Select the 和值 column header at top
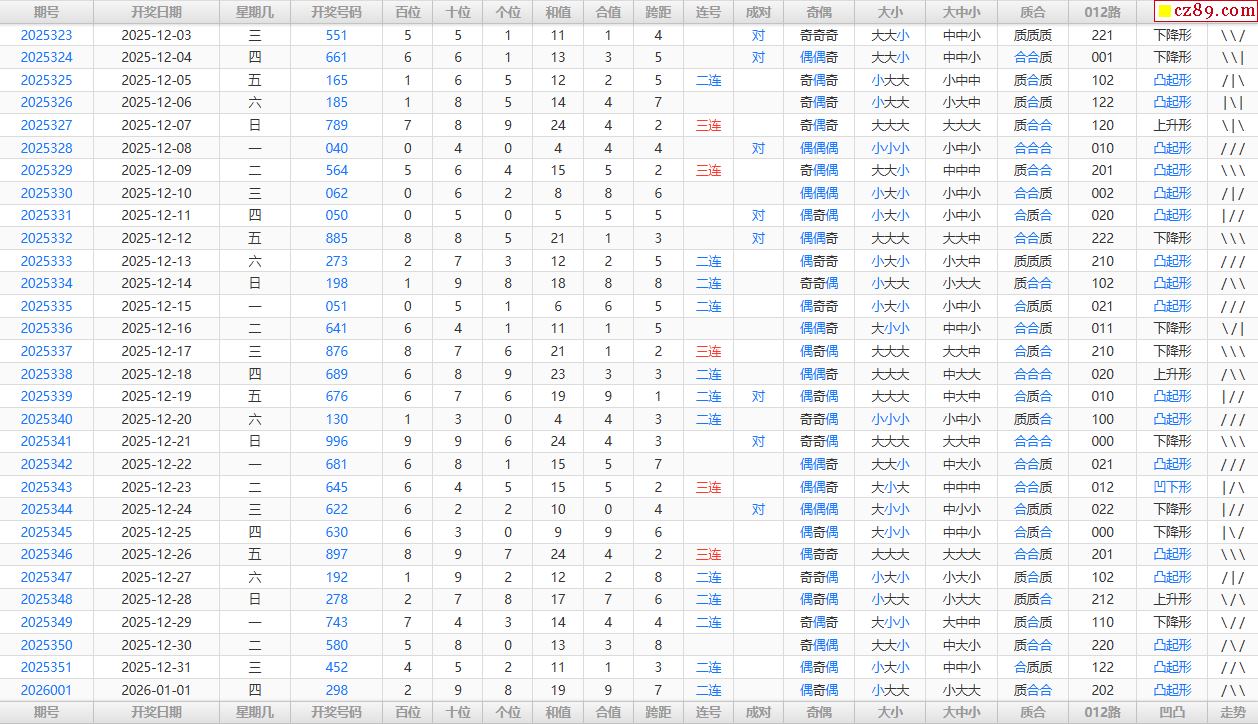1258x724 pixels. pos(558,12)
